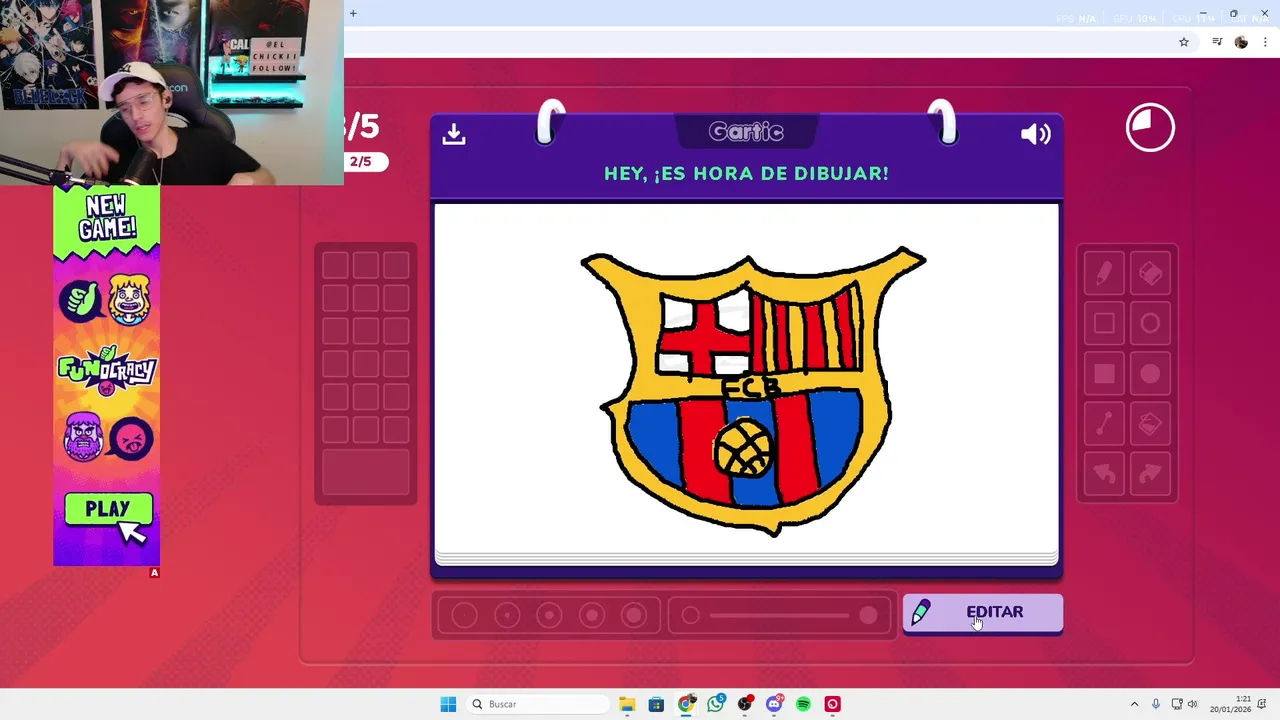The image size is (1280, 720).
Task: Undo the last stroke
Action: click(1104, 474)
